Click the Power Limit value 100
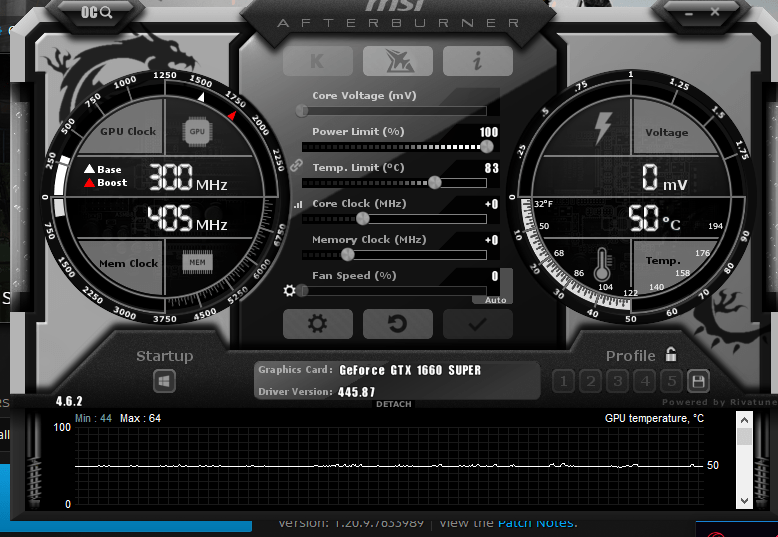Image resolution: width=778 pixels, height=537 pixels. [489, 132]
